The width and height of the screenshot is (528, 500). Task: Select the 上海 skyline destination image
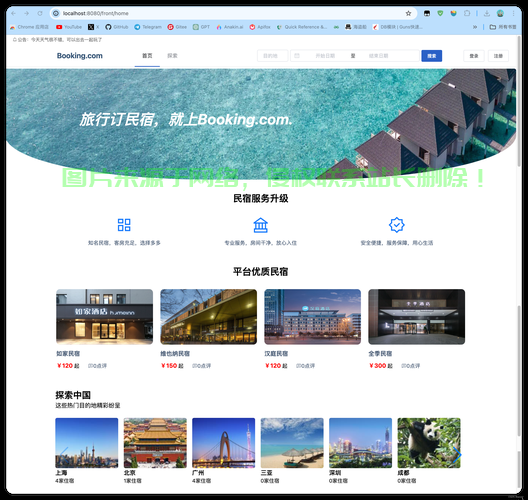point(87,443)
